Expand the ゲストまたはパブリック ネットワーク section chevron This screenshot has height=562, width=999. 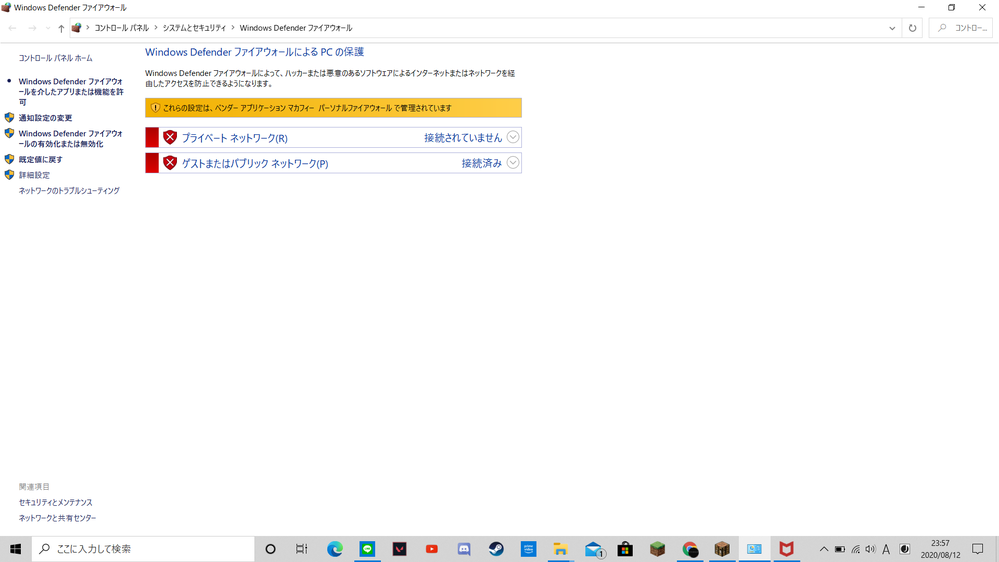click(513, 163)
